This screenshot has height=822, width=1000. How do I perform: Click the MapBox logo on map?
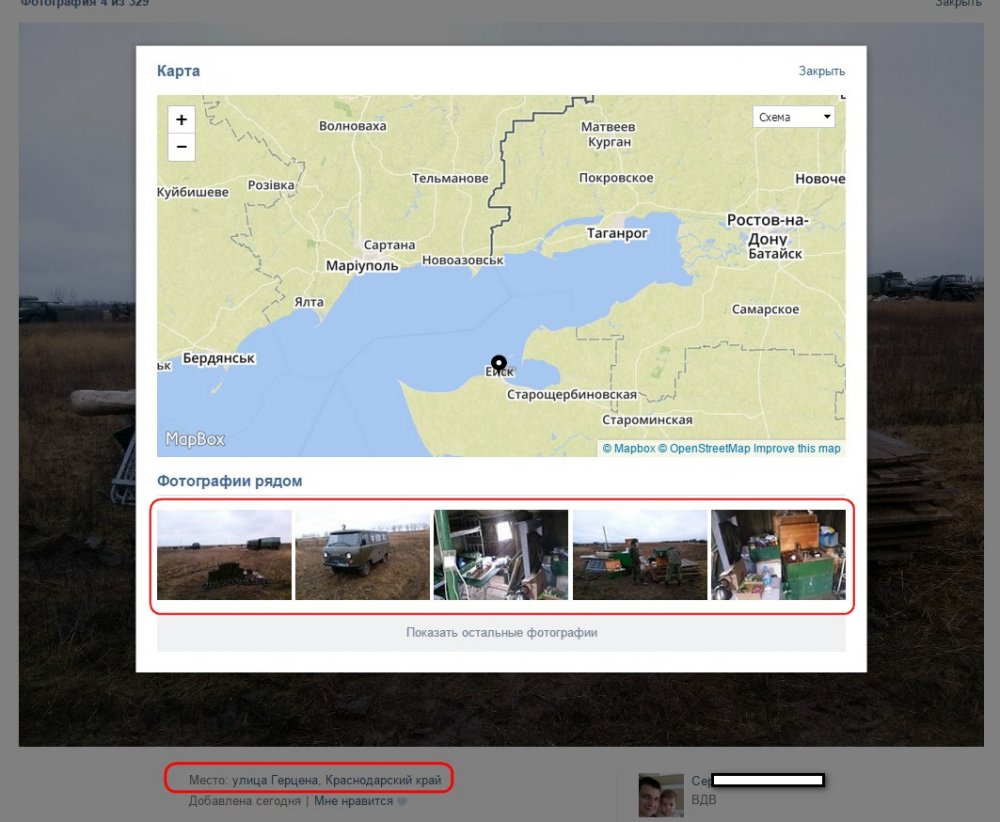tap(195, 439)
